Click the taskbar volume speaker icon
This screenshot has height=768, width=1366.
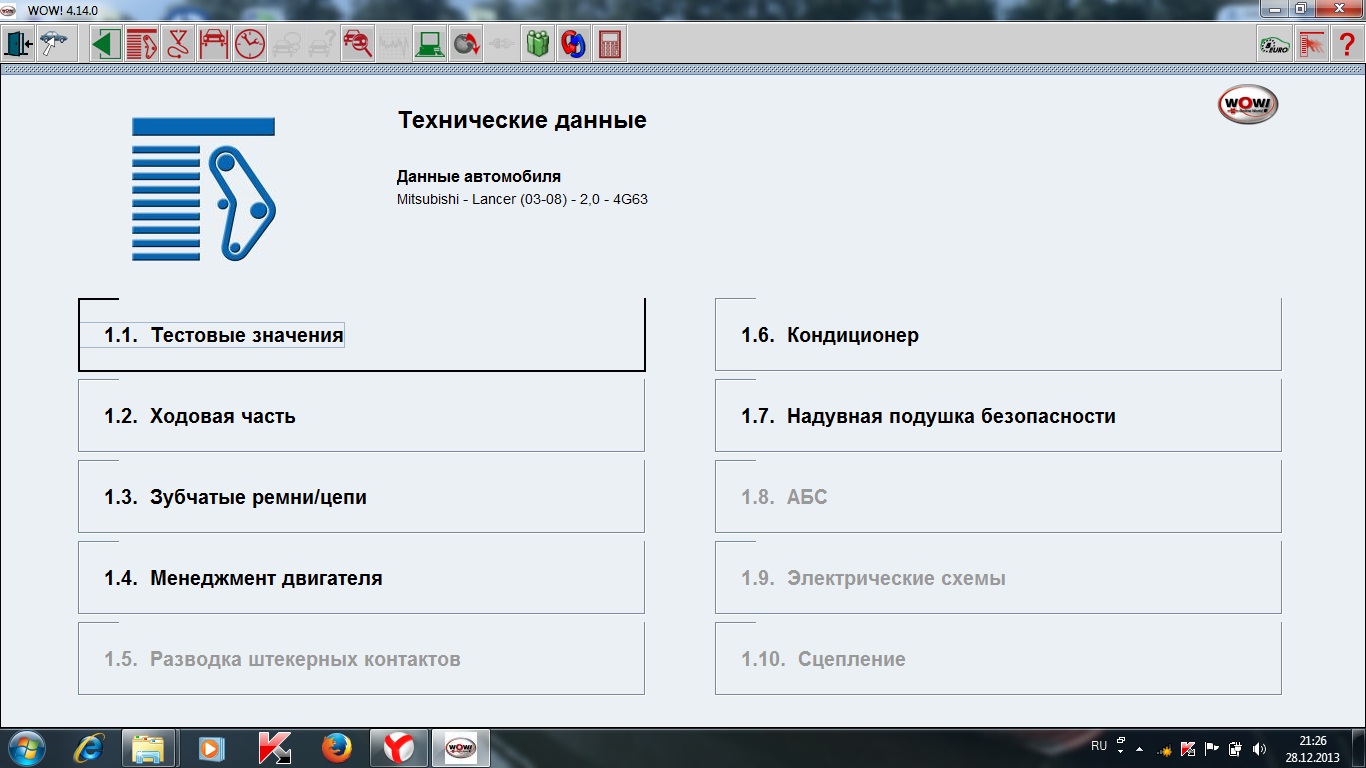(x=1259, y=749)
